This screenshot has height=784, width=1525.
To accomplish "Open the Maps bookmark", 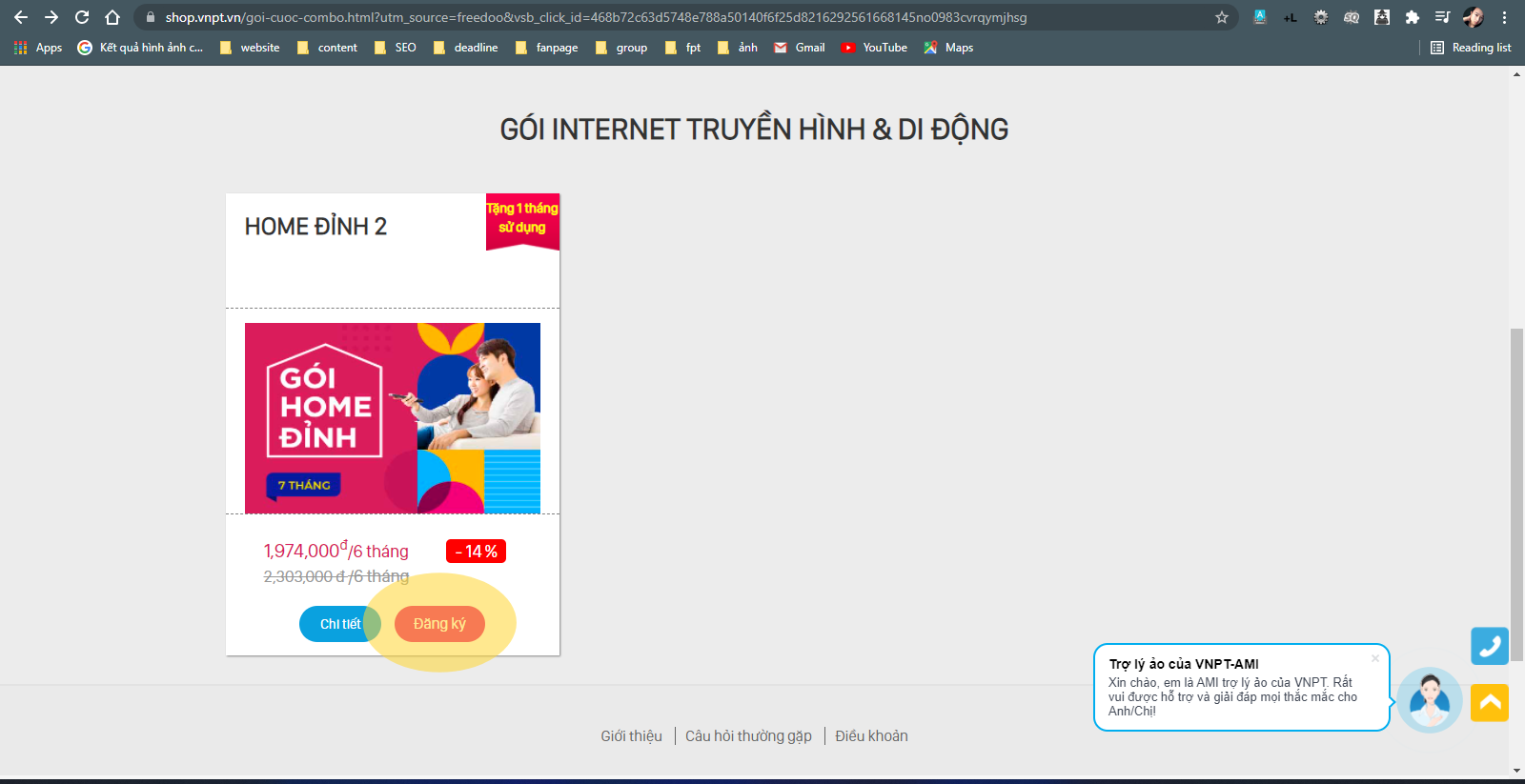I will point(948,48).
